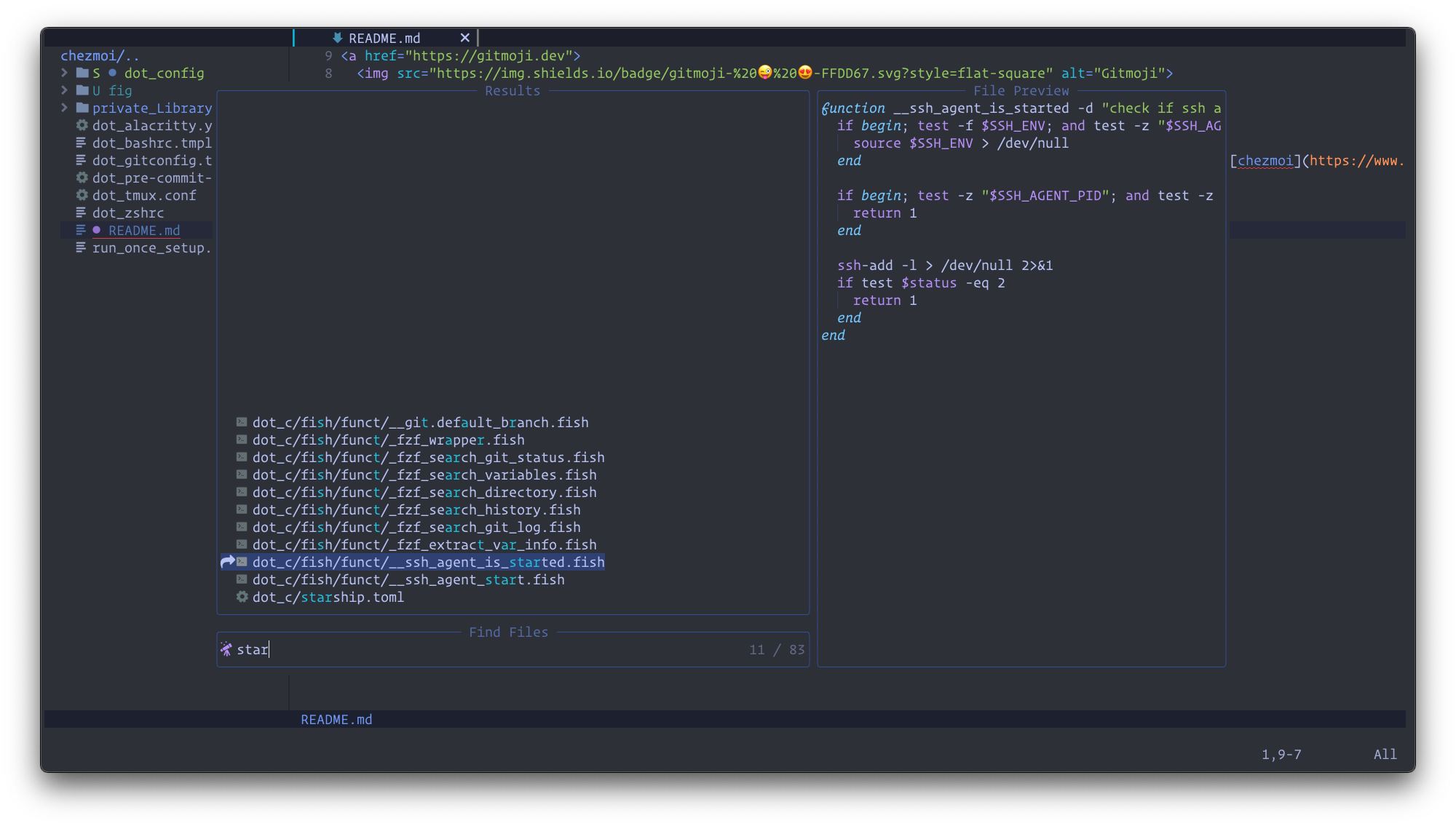Screen dimensions: 1456x826
Task: Click the 11 / 83 results counter
Action: pos(777,649)
